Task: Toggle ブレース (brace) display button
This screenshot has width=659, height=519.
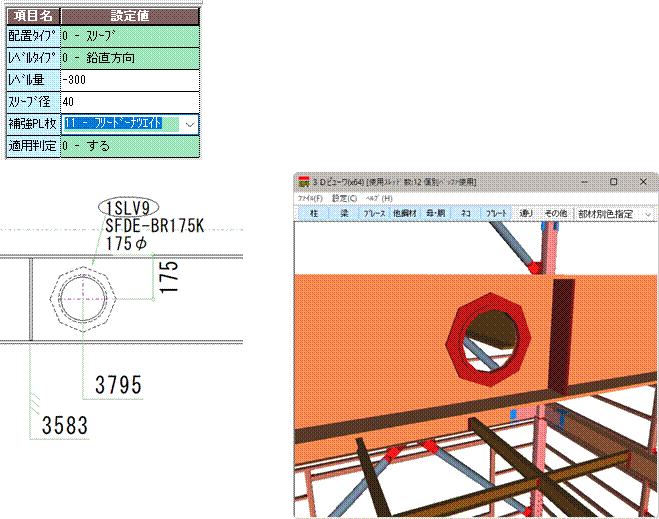Action: pos(374,214)
